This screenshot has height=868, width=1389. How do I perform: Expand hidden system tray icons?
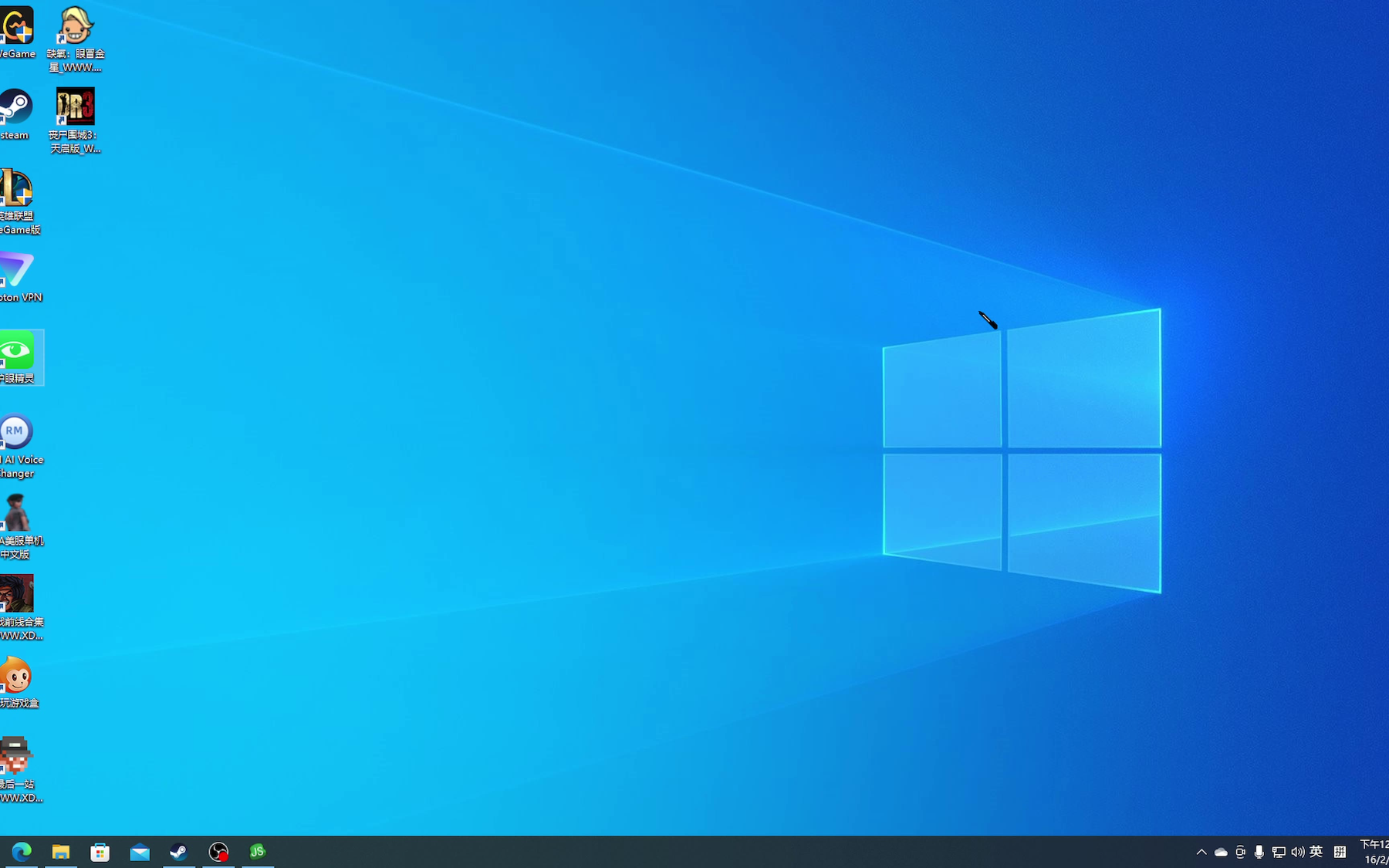[x=1201, y=852]
